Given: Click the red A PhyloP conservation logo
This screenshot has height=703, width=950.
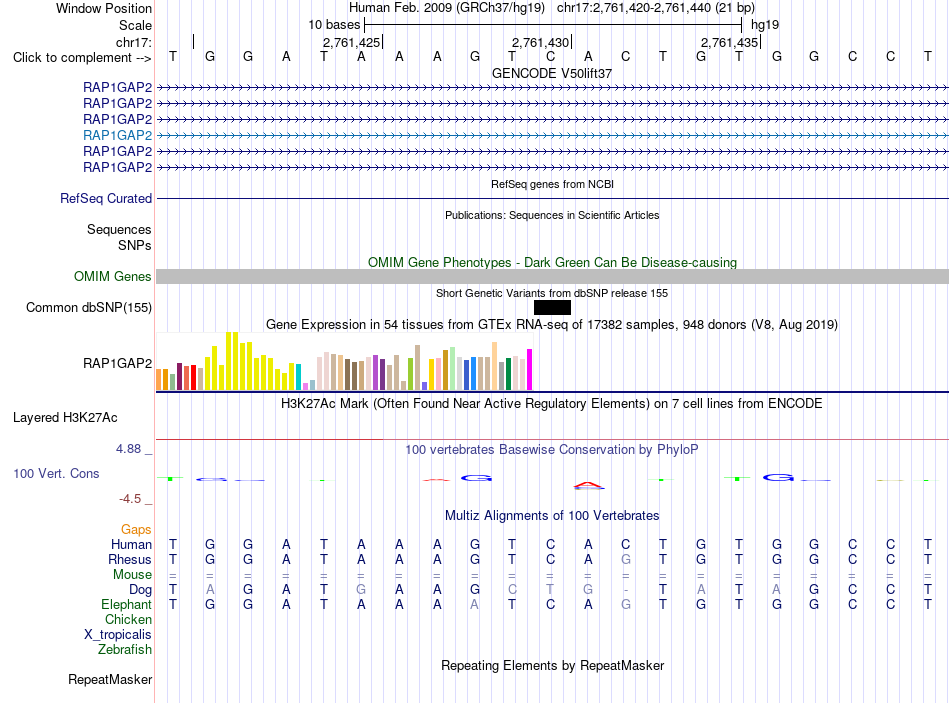Looking at the screenshot, I should coord(588,485).
